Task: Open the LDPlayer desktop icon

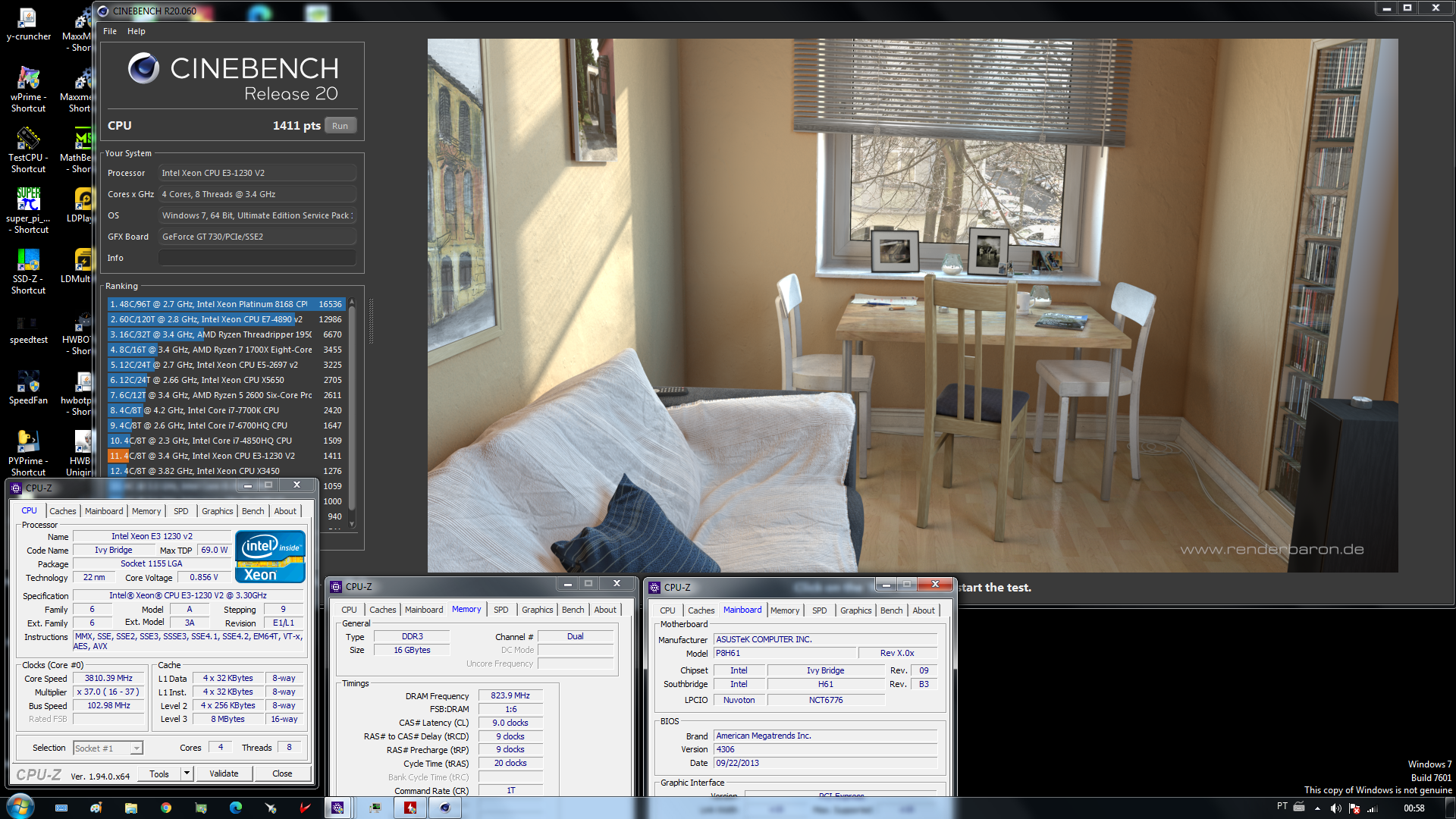Action: (80, 205)
